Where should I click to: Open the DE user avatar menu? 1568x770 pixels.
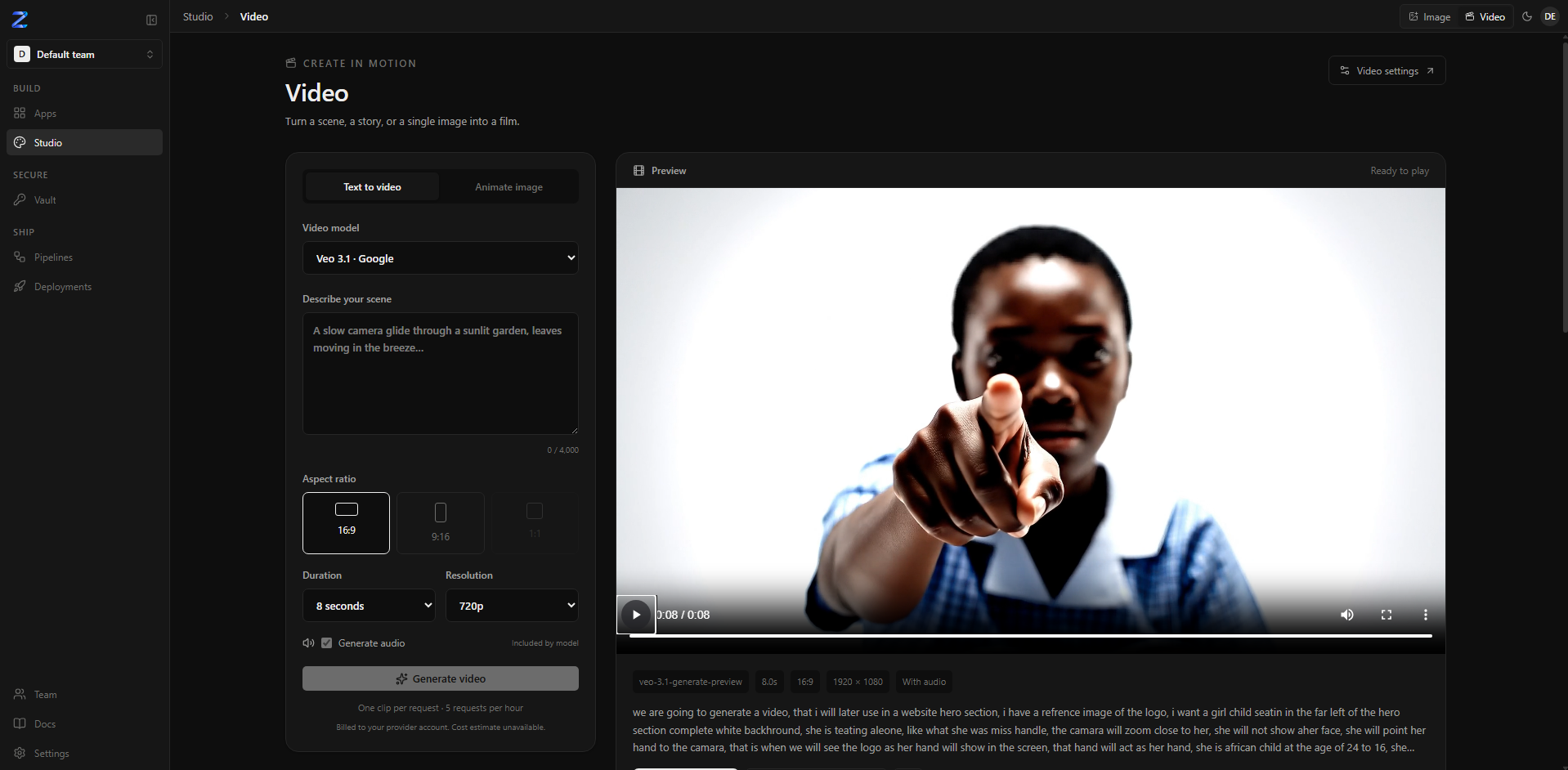pyautogui.click(x=1550, y=16)
